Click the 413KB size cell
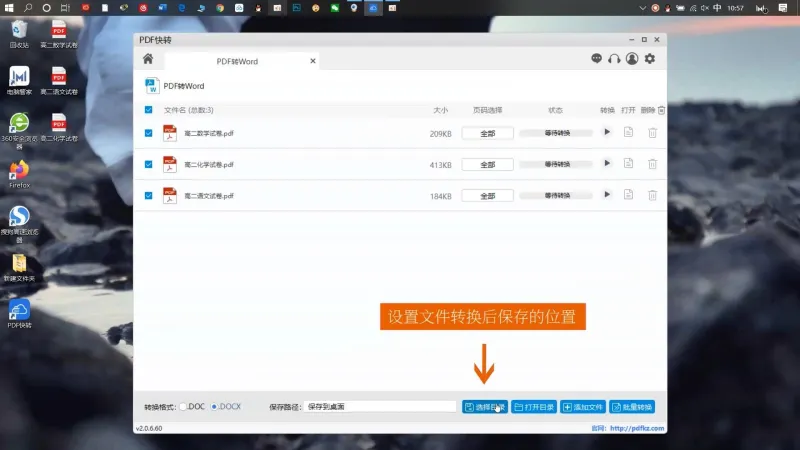 (440, 165)
